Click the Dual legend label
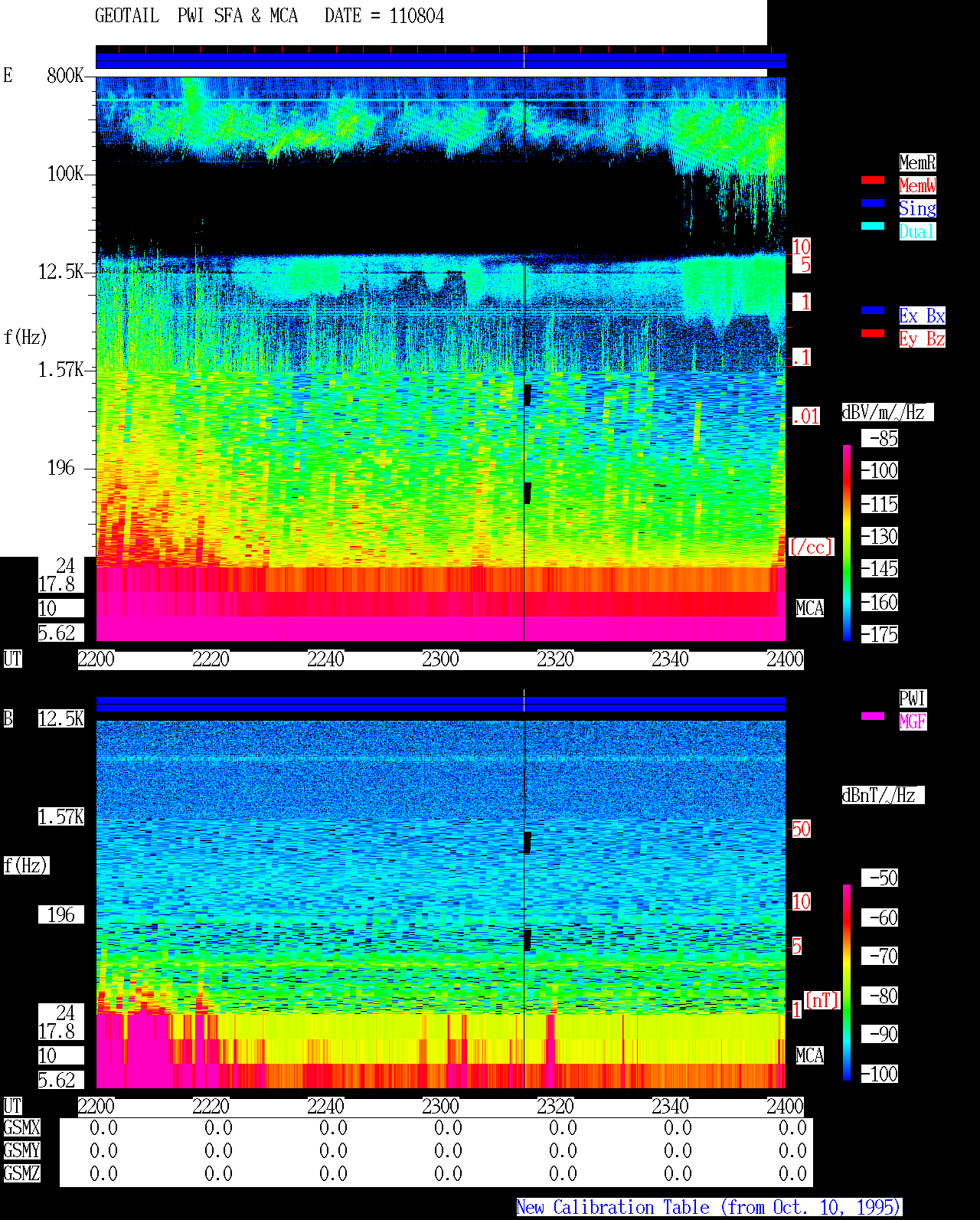Screen dimensions: 980x1220 917,231
